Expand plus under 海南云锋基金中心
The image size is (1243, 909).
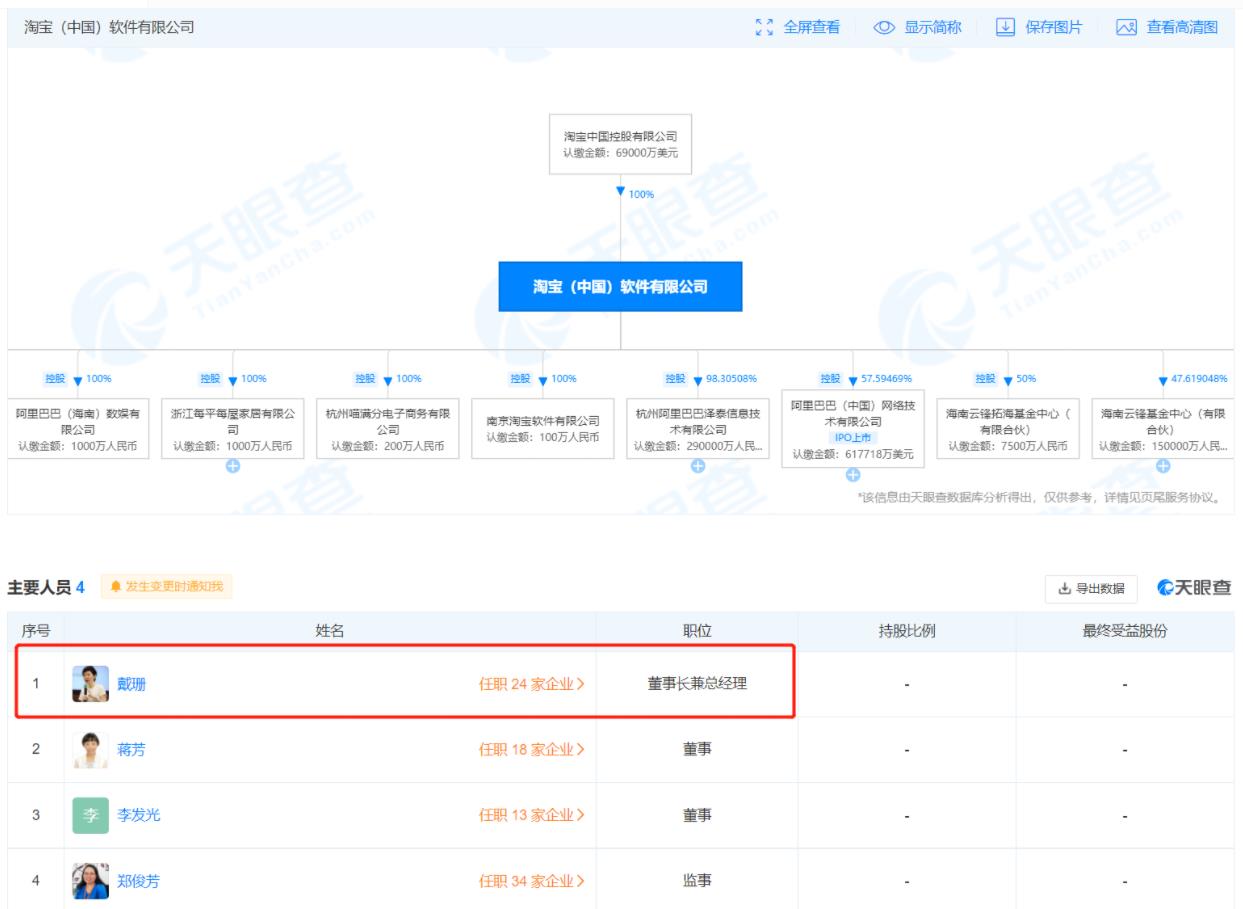click(1163, 465)
